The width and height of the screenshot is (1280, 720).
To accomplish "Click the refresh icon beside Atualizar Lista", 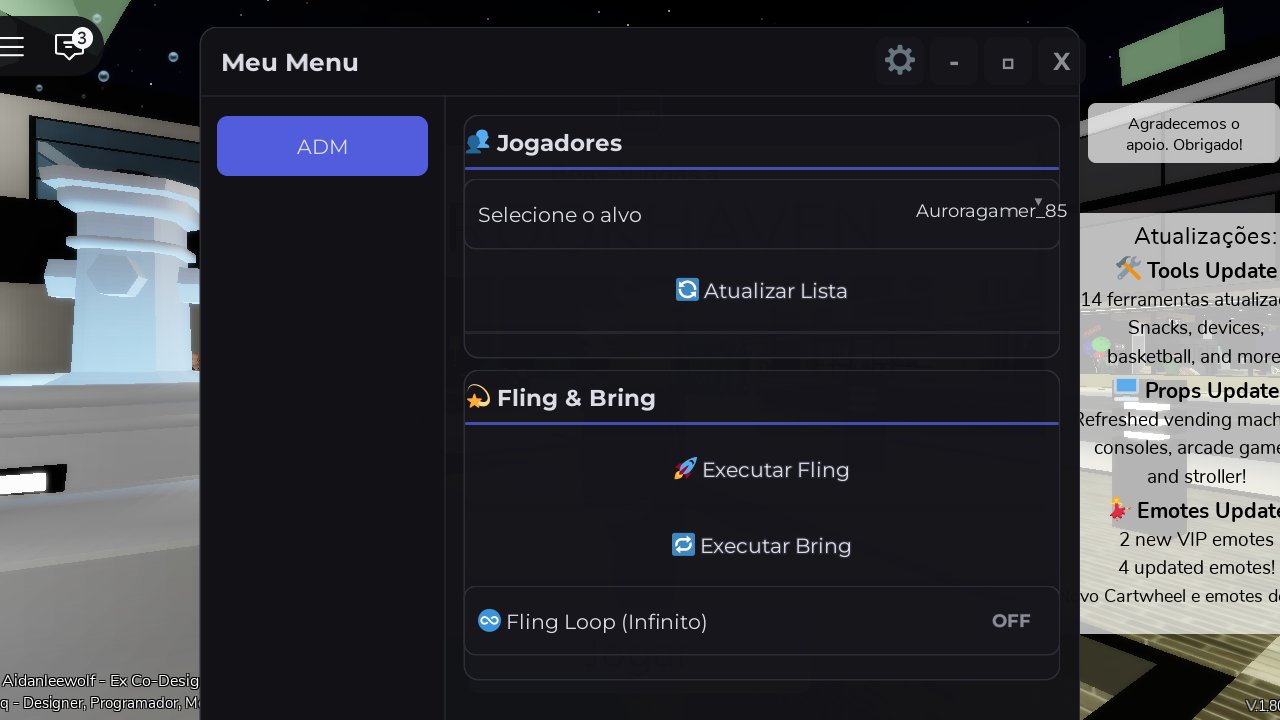I will point(687,290).
